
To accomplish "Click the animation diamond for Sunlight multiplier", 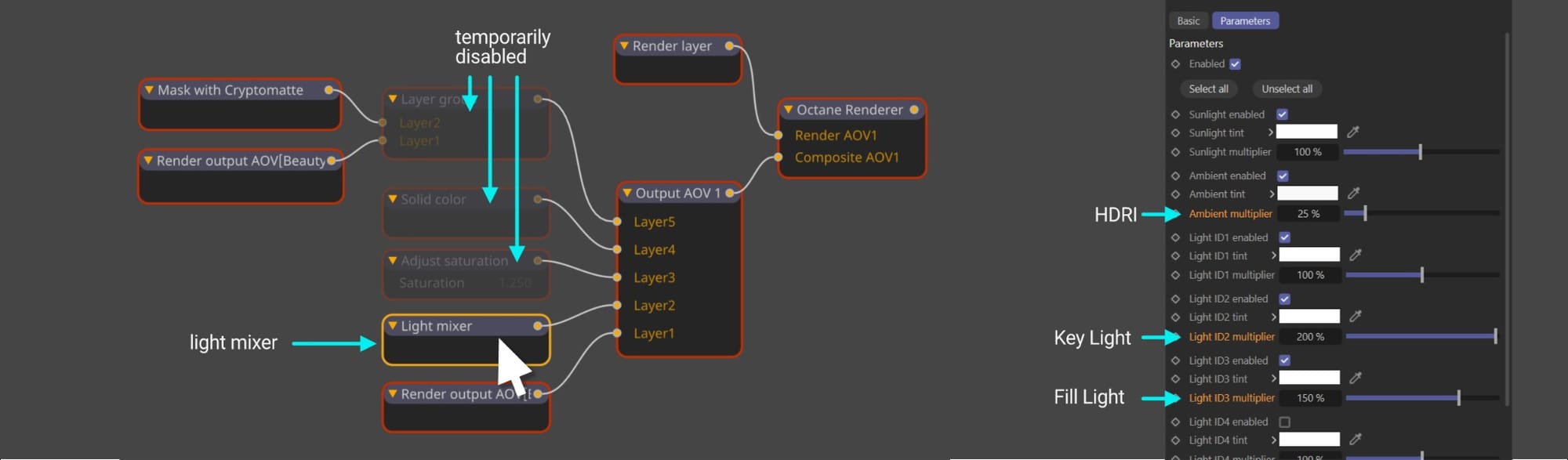I will tap(1175, 152).
